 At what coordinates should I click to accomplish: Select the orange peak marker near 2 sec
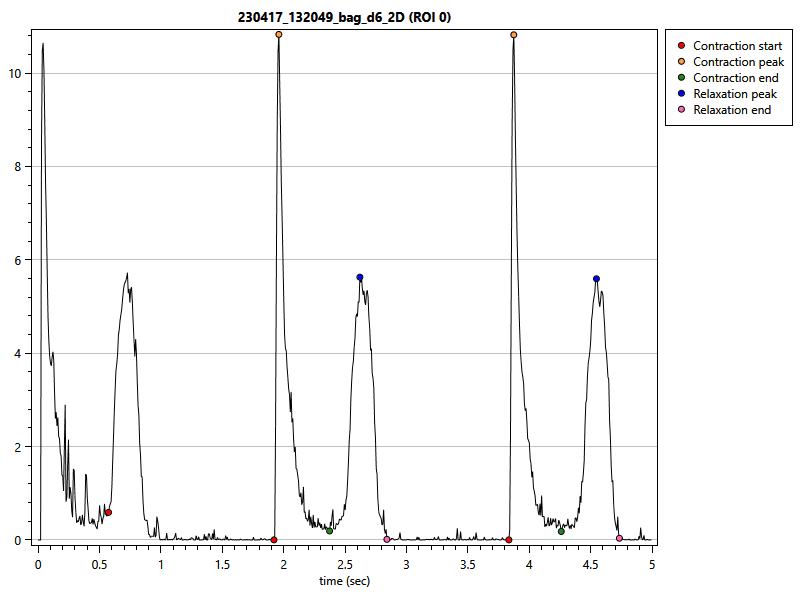(x=279, y=34)
